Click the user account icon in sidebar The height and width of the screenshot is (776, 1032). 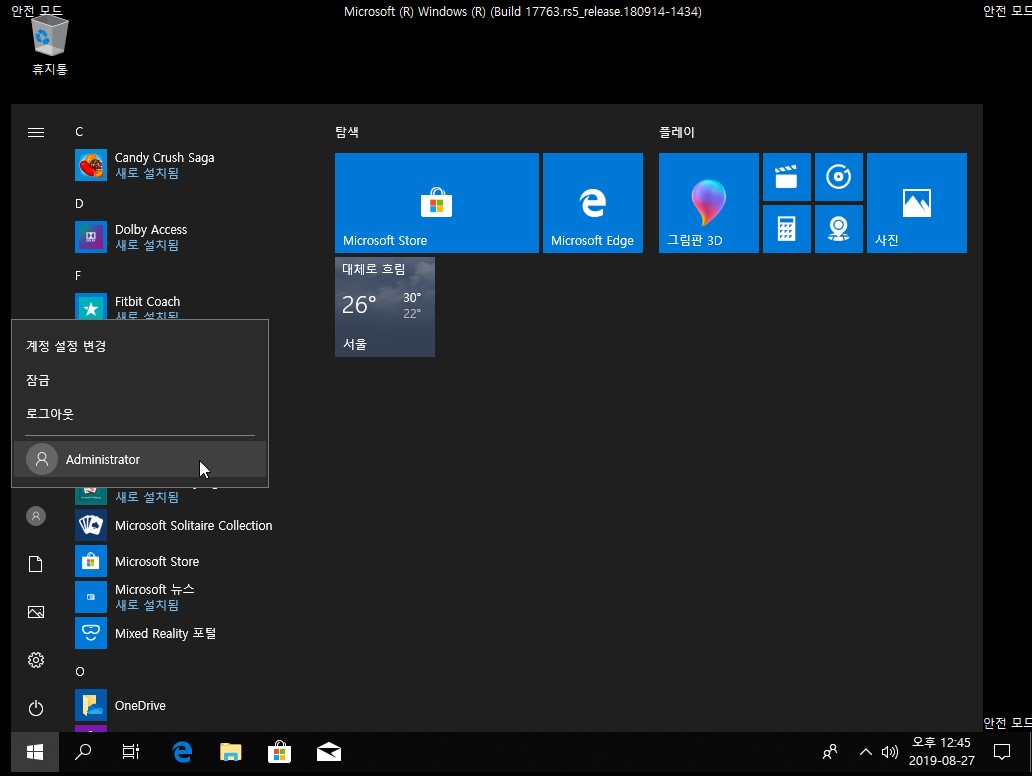click(36, 516)
